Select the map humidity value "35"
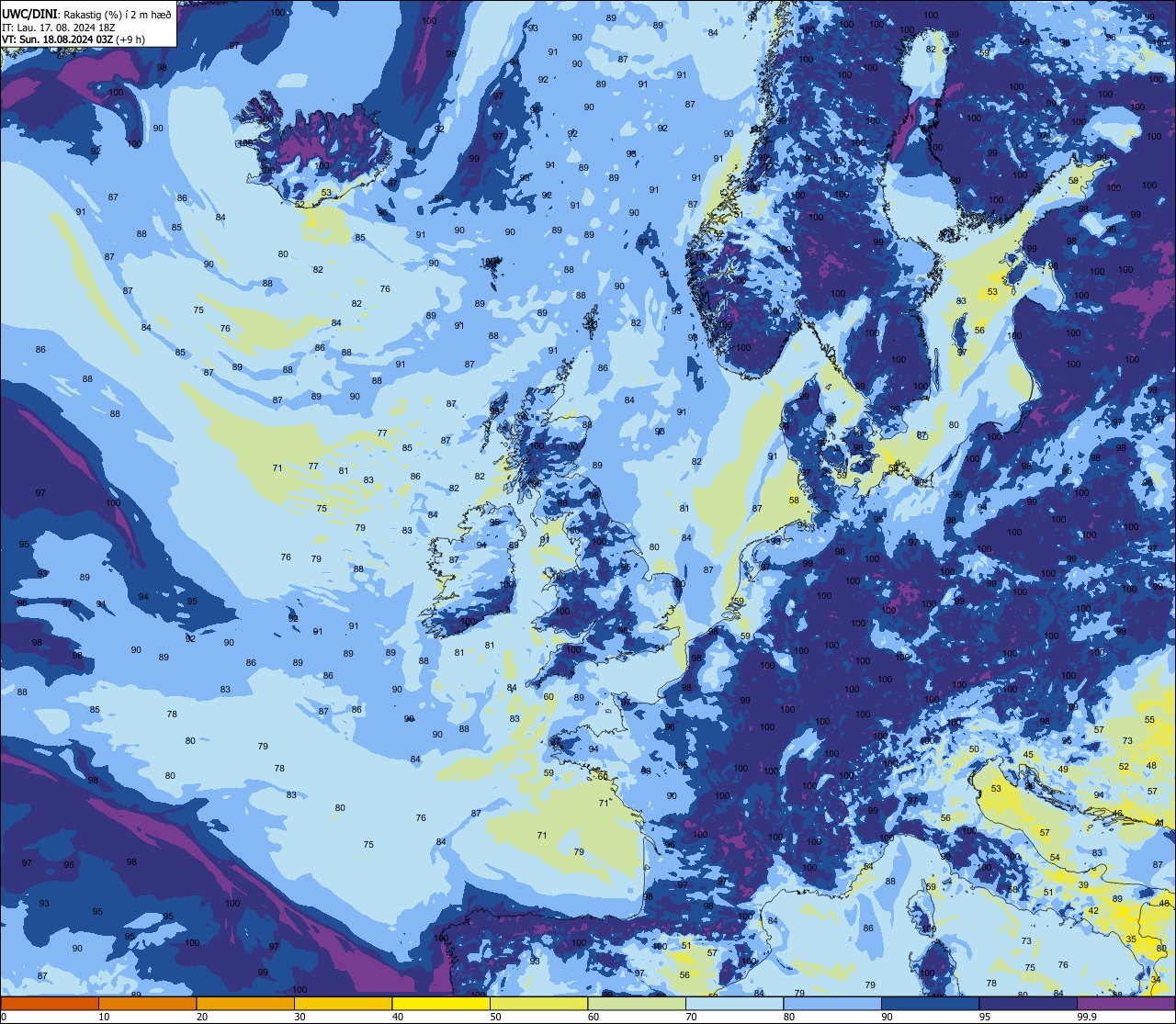1176x1024 pixels. (x=1131, y=940)
